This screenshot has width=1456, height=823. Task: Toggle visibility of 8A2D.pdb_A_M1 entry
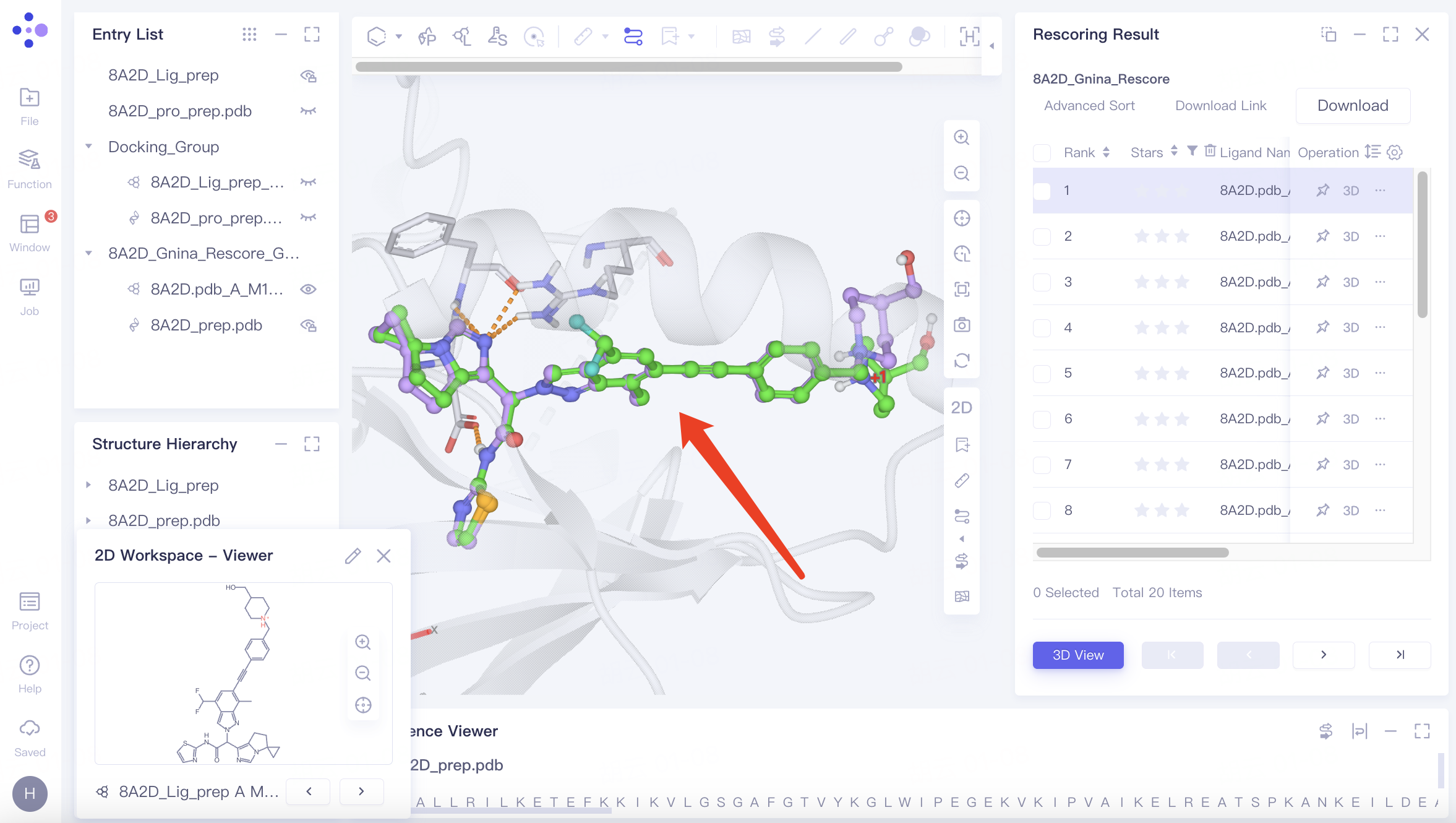(309, 288)
